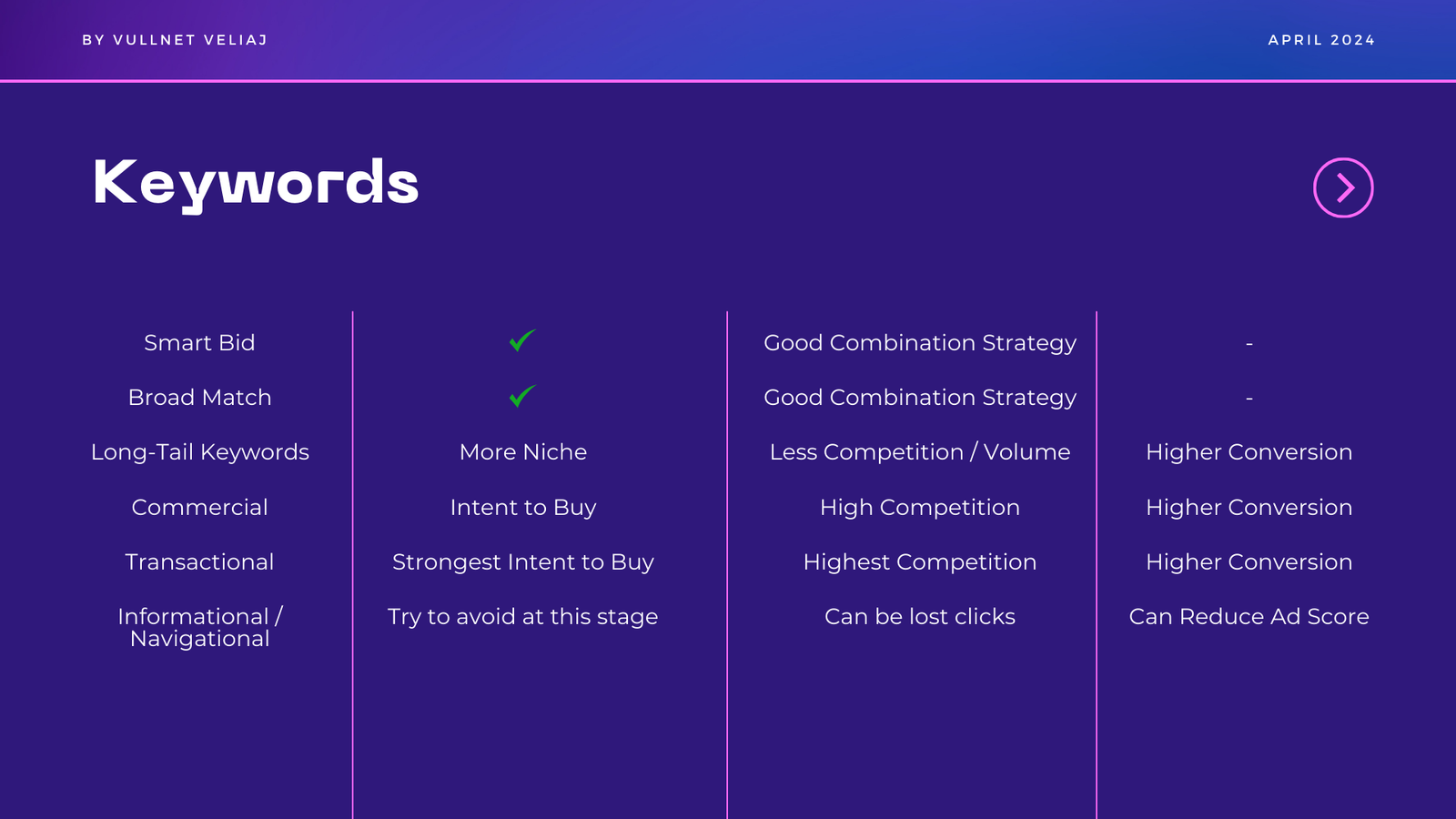This screenshot has width=1456, height=819.
Task: Select Informational / Navigational label
Action: (199, 628)
